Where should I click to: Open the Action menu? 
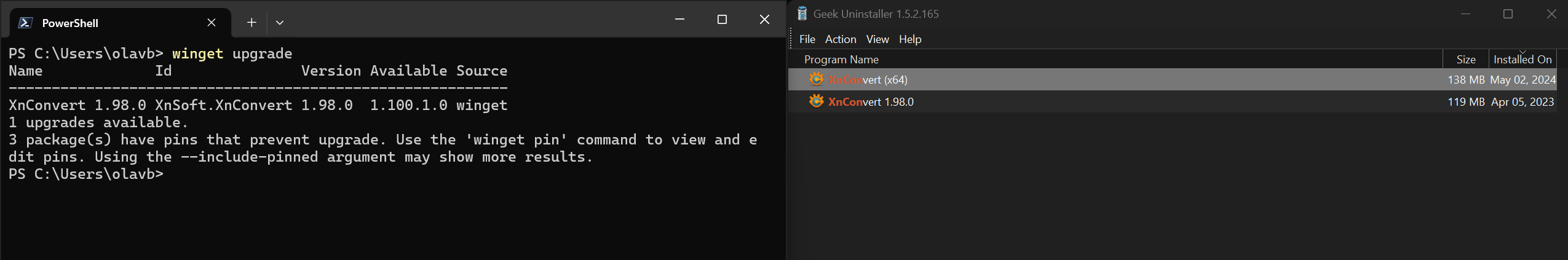click(840, 39)
